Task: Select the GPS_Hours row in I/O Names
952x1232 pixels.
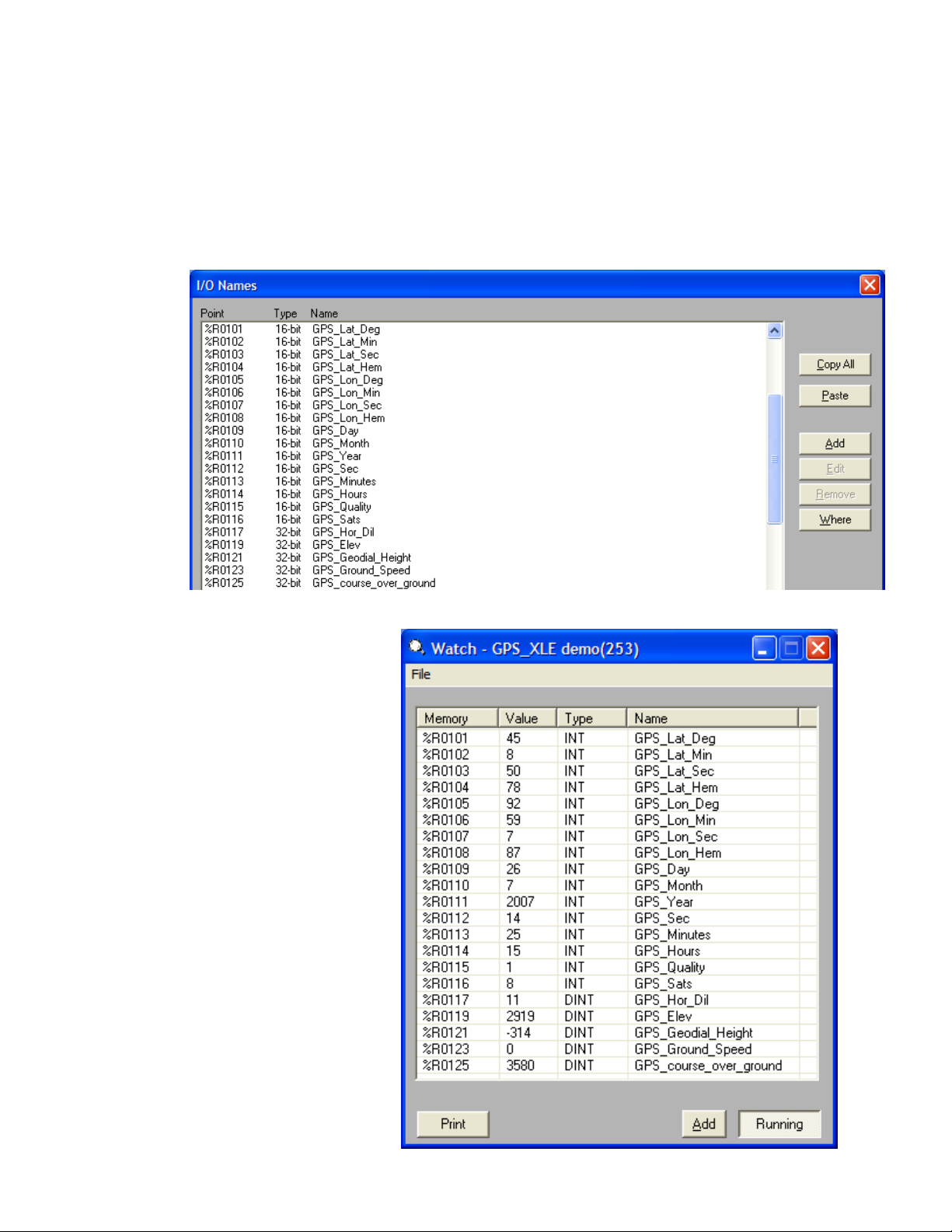Action: click(x=483, y=494)
